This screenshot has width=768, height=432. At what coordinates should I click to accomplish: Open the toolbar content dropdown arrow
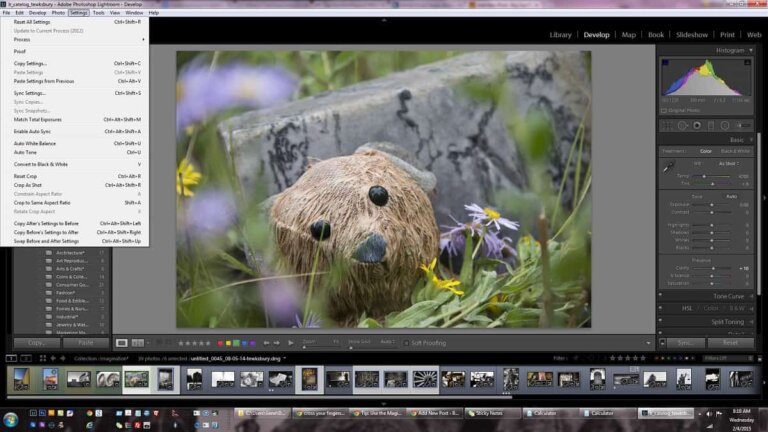point(648,343)
